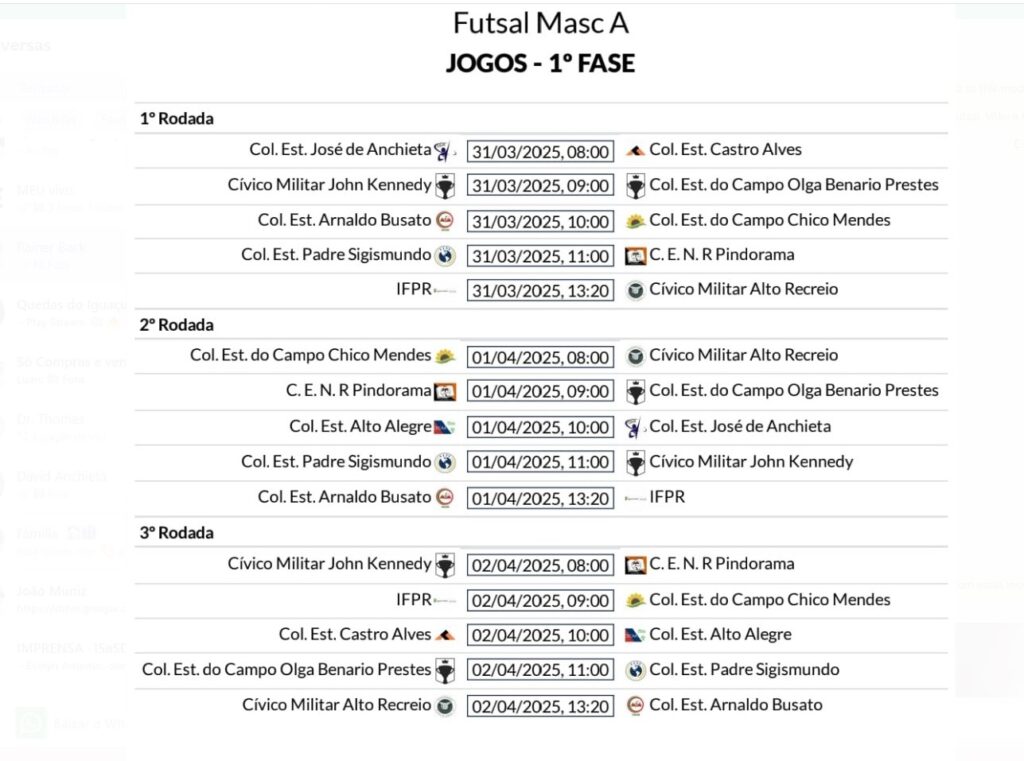Click the Arnaldo Busato logo in 1ª Rodada

point(445,221)
